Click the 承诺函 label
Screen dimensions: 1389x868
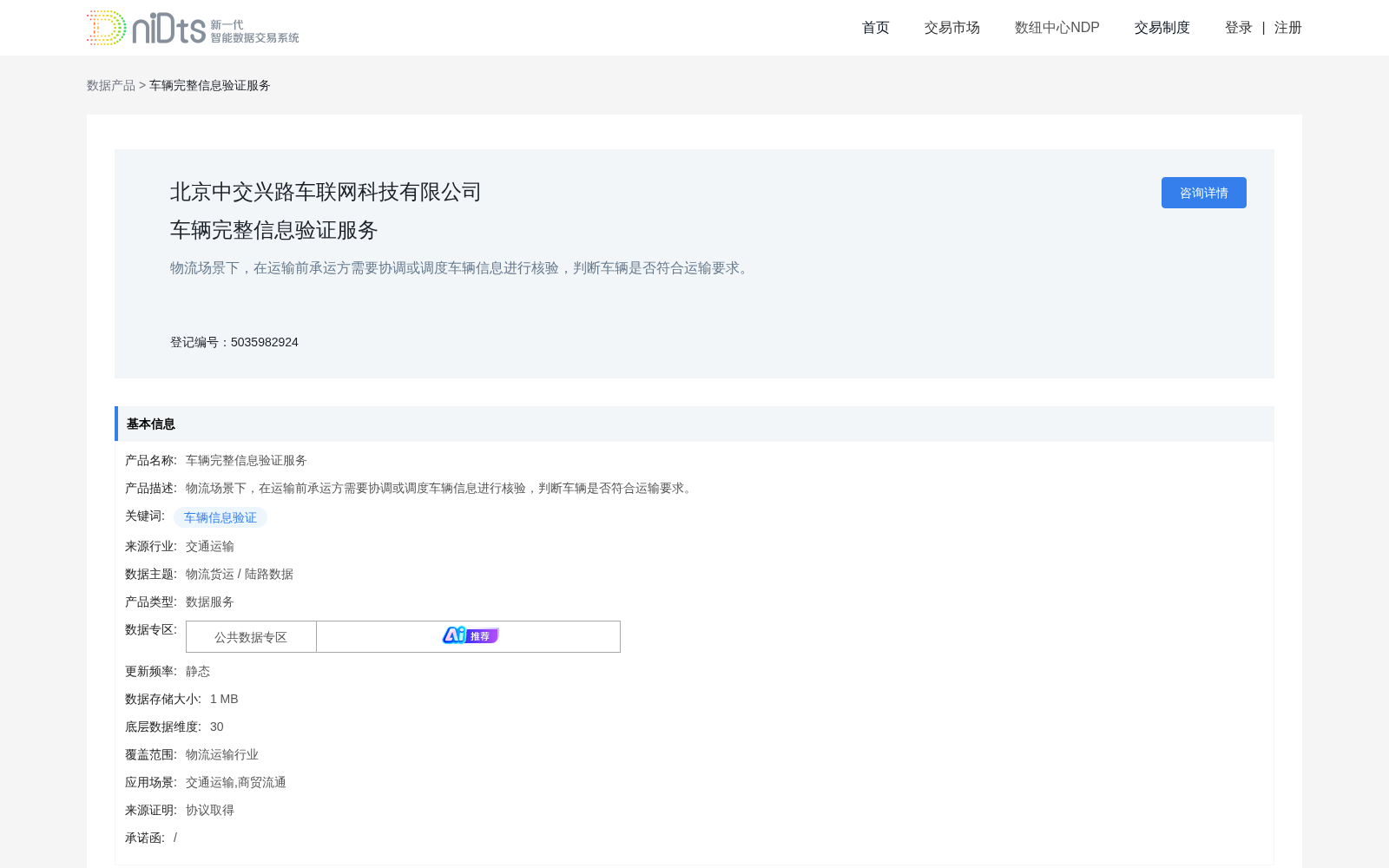(145, 838)
